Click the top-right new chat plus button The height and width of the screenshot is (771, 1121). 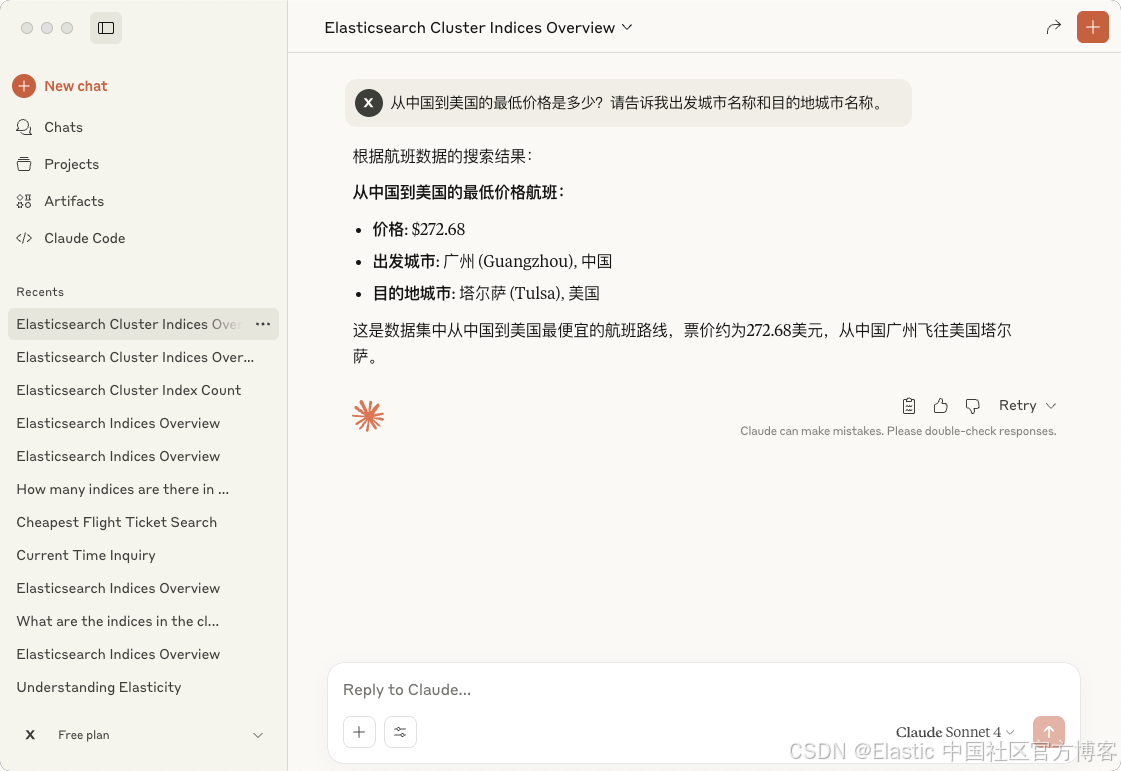point(1092,27)
